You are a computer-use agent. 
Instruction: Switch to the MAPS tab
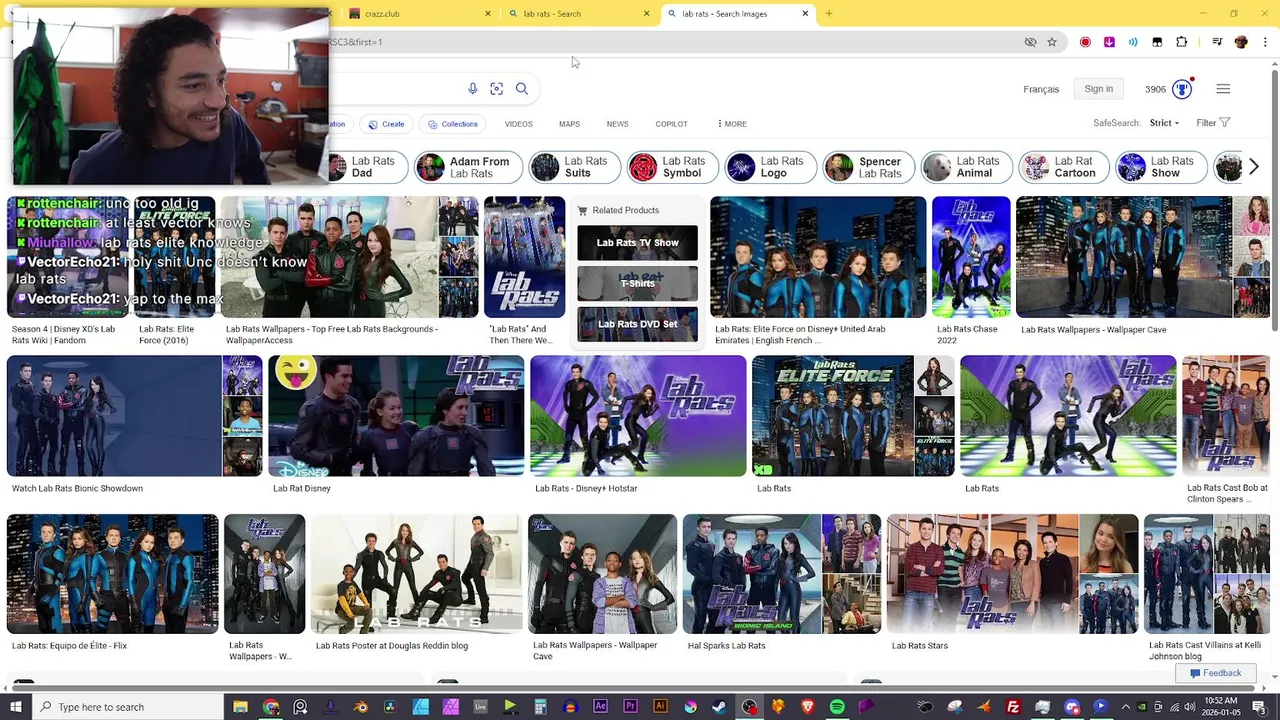569,124
